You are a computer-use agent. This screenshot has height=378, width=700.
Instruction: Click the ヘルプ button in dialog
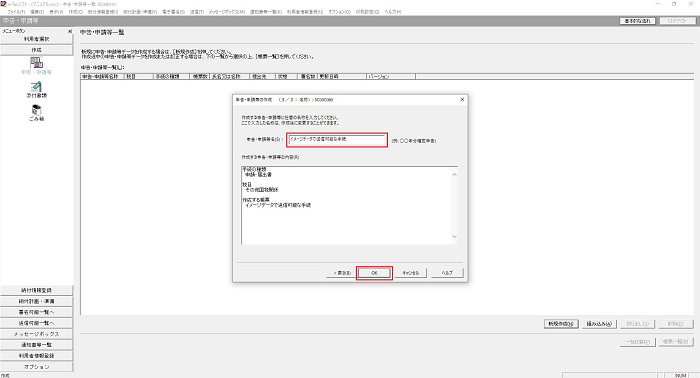click(x=447, y=273)
